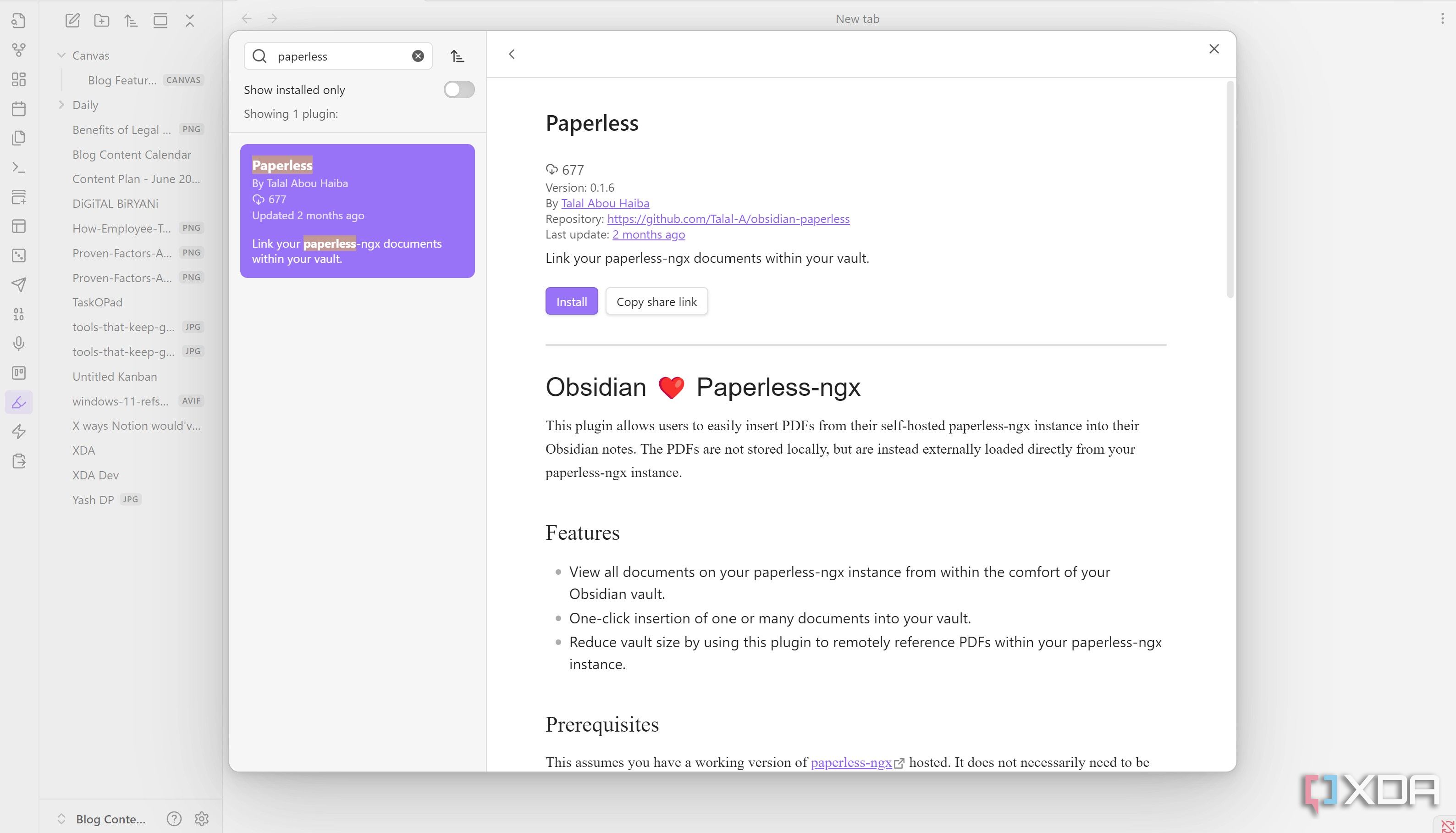The image size is (1456, 833).
Task: Open the three-dot more options menu
Action: pos(1443,18)
